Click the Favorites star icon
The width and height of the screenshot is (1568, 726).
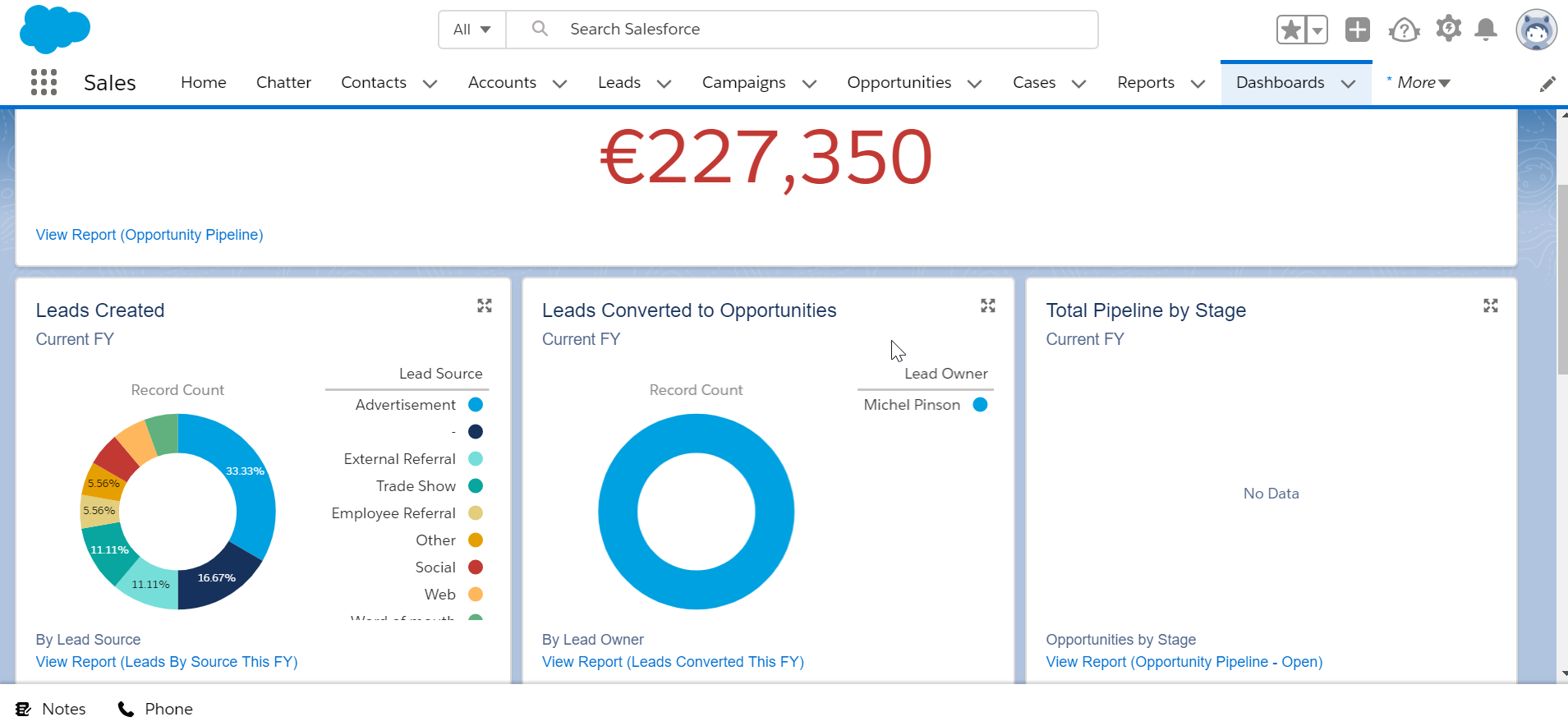point(1290,30)
